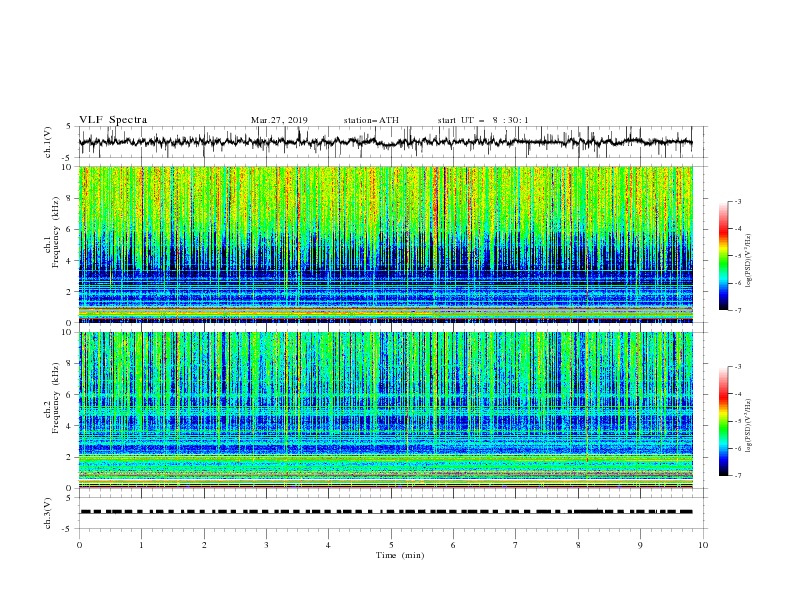The height and width of the screenshot is (612, 792).
Task: Click the ch.1 voltage waveform trace
Action: click(x=385, y=142)
